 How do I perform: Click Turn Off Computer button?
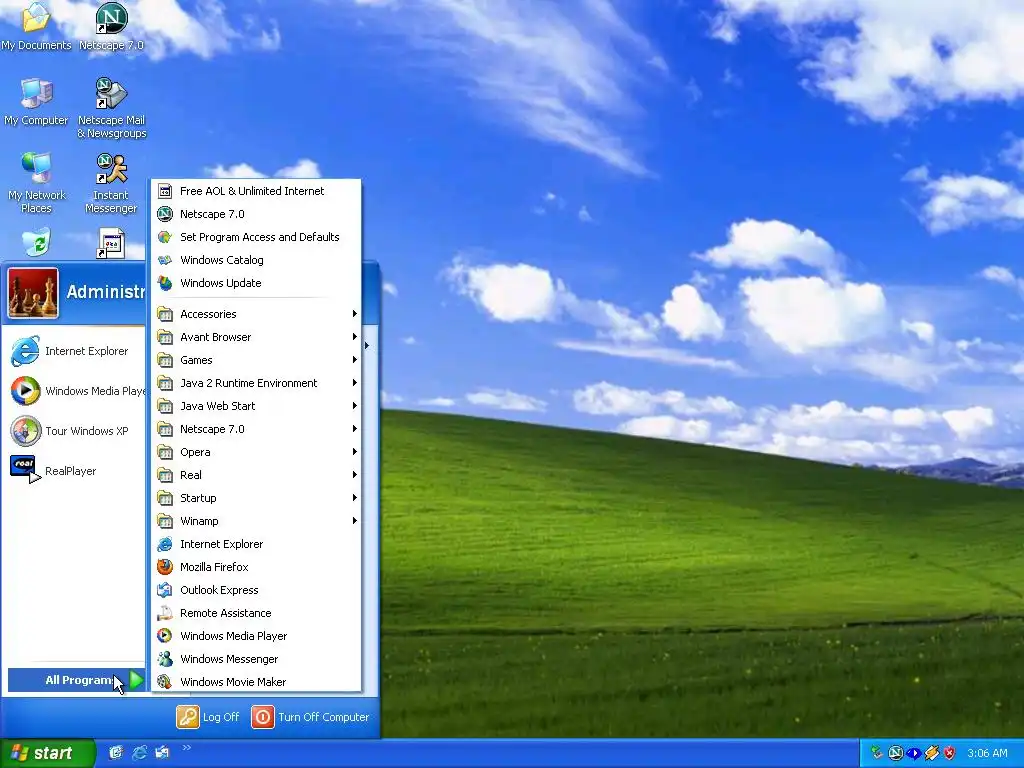(311, 717)
